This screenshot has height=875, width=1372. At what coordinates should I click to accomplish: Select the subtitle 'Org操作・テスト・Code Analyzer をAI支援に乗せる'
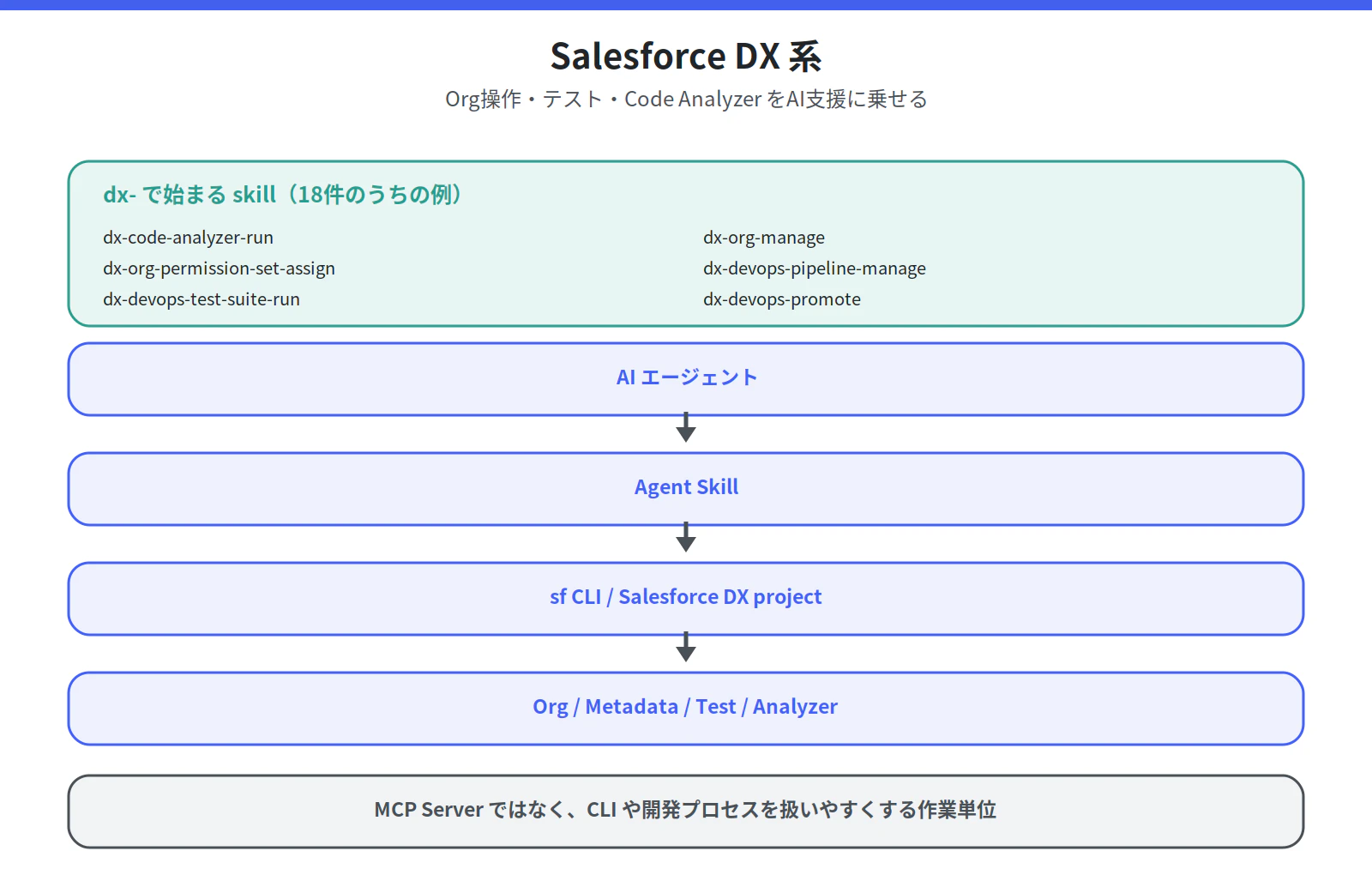point(686,100)
